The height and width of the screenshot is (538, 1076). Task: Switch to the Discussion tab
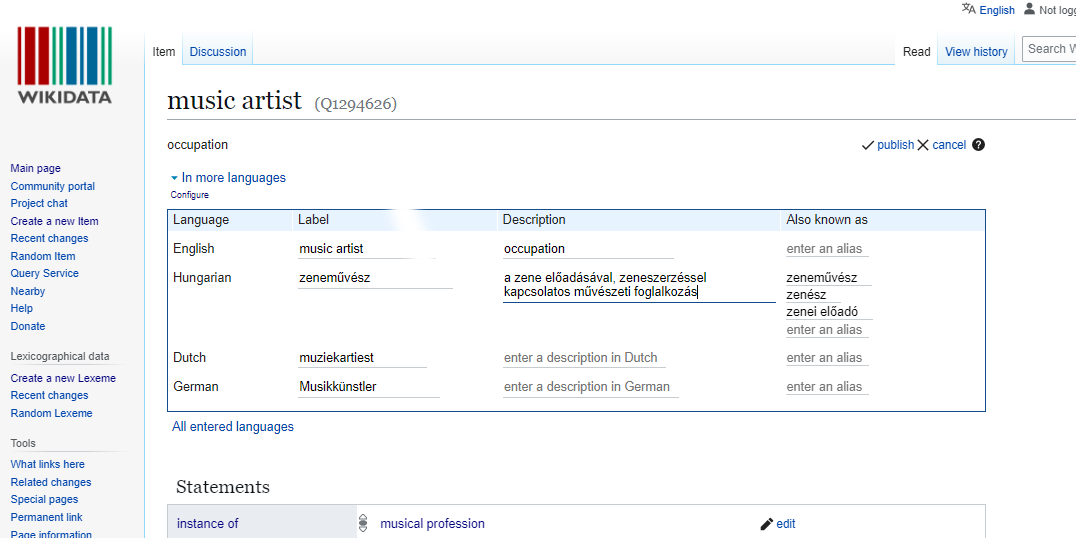[x=218, y=52]
